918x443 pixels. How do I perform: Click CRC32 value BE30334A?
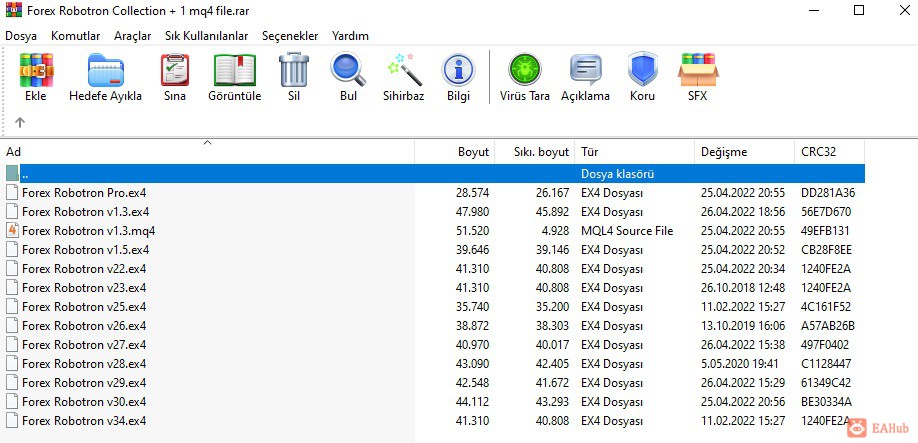[827, 402]
